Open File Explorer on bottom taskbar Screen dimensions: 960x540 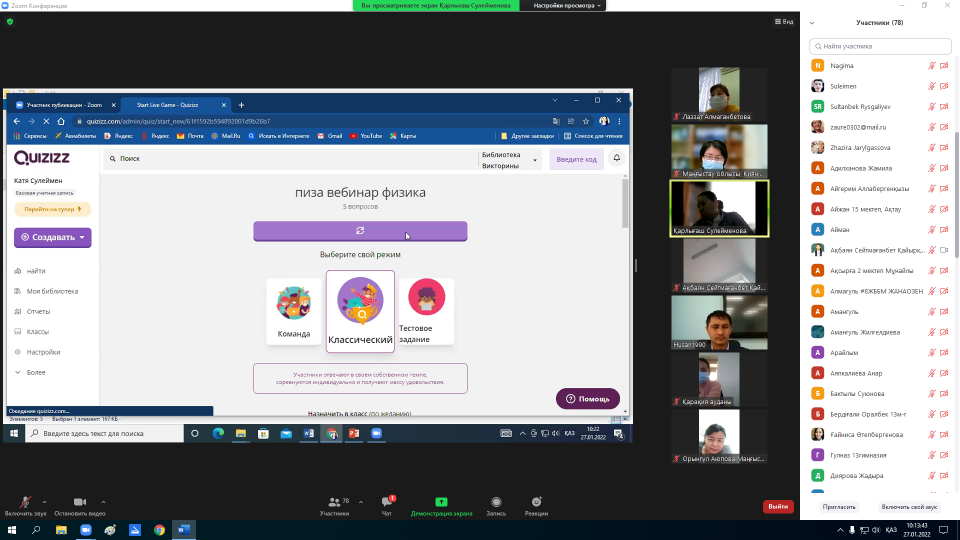coord(61,530)
